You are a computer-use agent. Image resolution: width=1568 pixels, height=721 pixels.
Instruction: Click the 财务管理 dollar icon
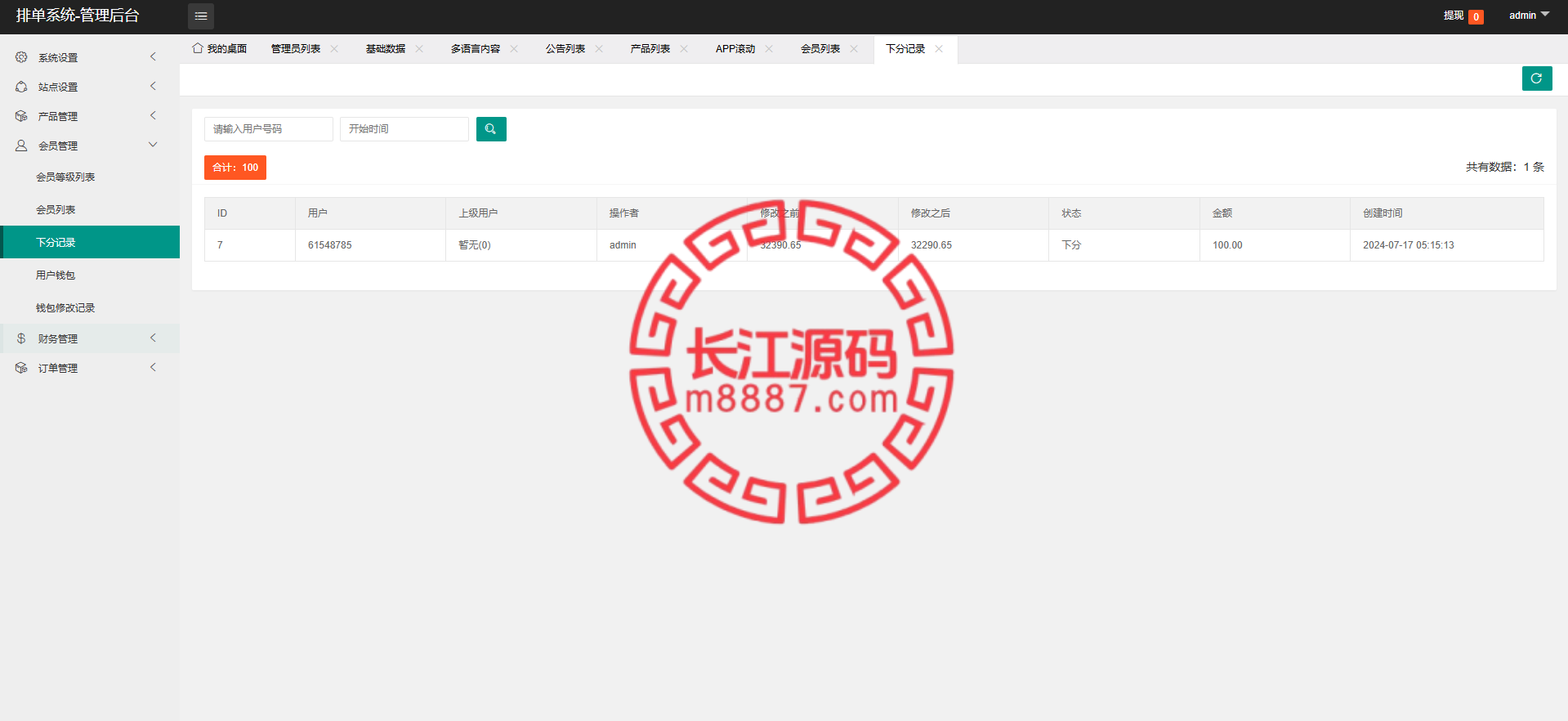[21, 338]
